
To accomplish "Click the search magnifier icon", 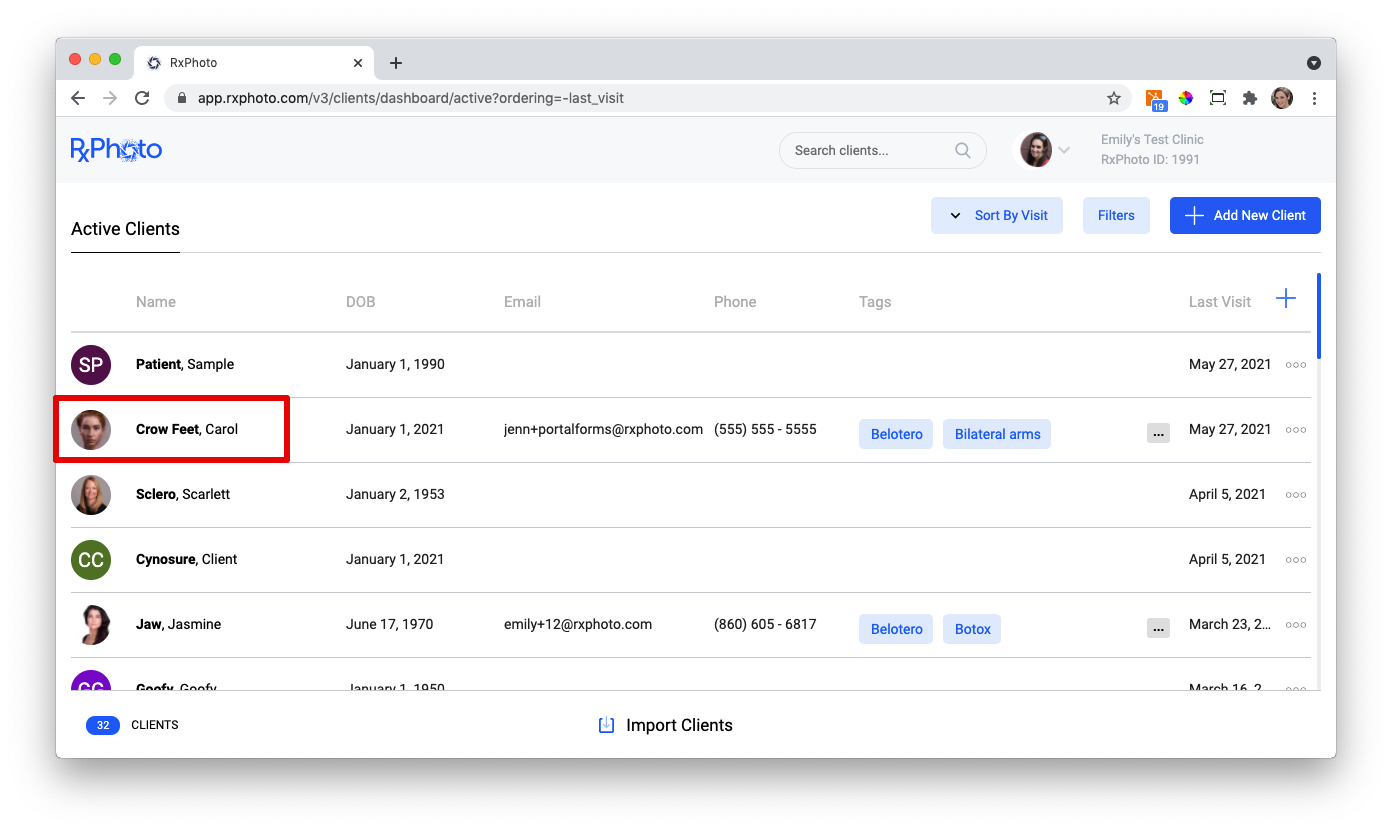I will 962,150.
